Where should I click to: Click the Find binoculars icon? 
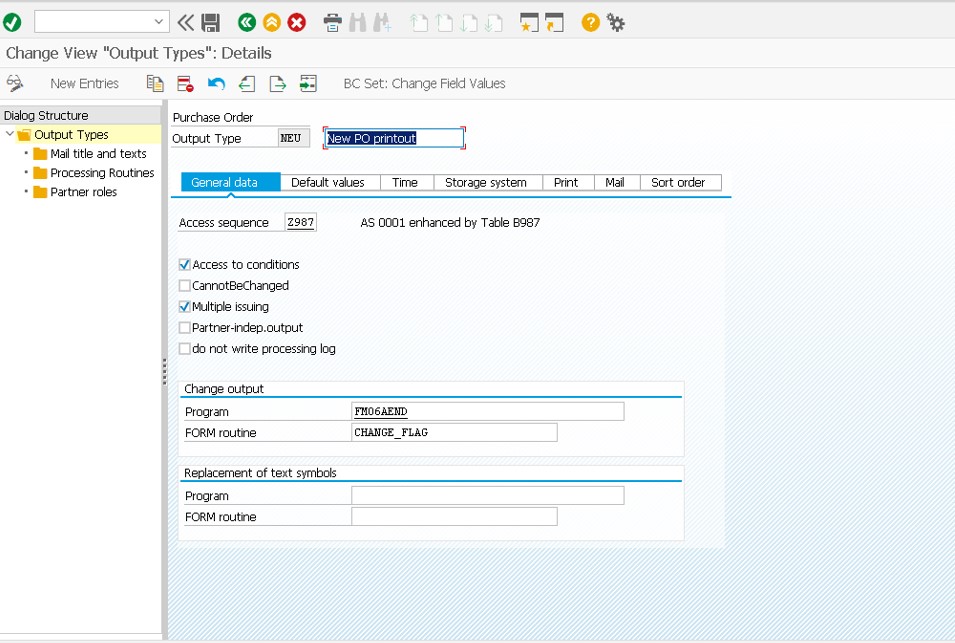(358, 23)
